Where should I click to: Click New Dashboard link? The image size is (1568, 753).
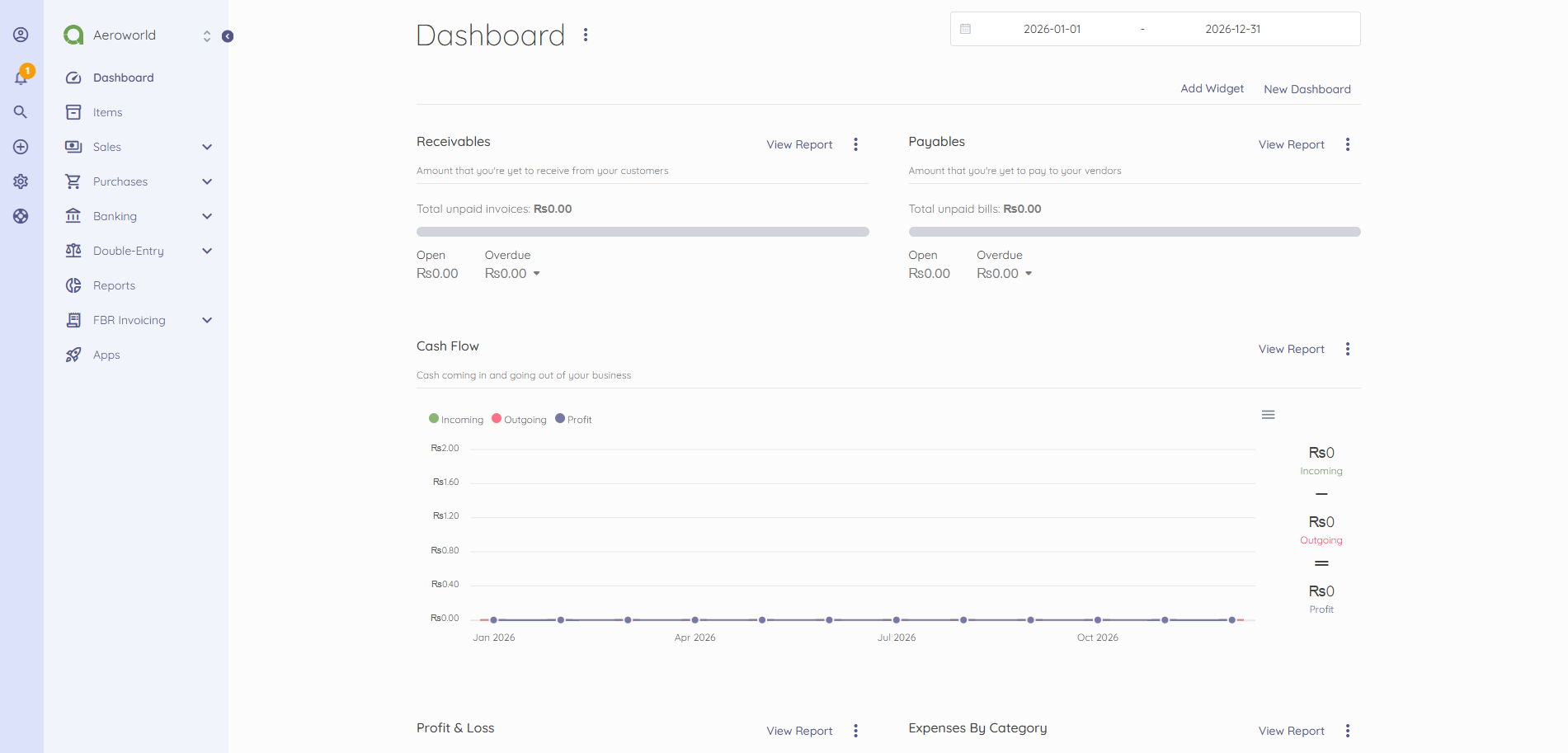pyautogui.click(x=1307, y=89)
